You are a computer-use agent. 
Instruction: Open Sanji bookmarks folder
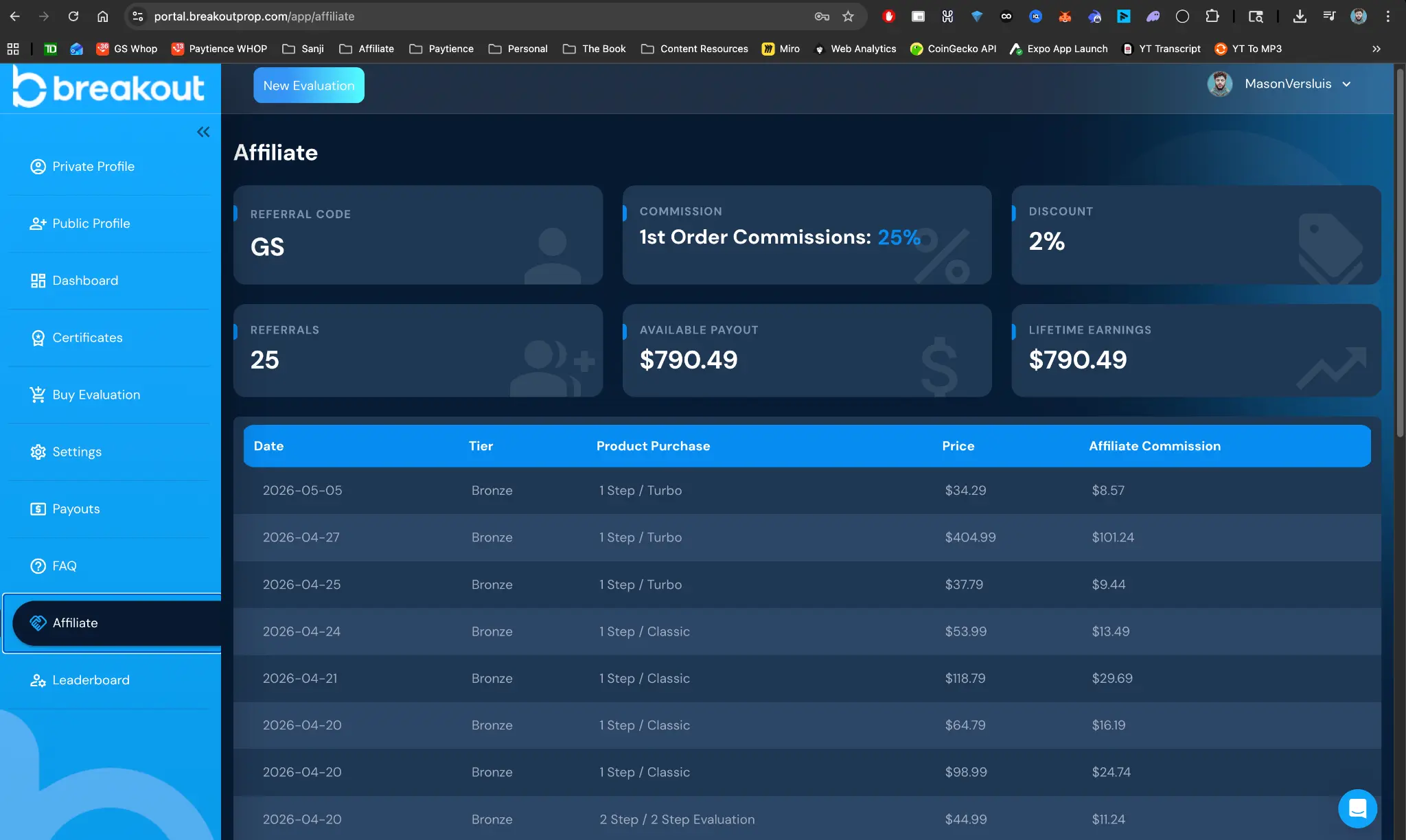coord(303,49)
